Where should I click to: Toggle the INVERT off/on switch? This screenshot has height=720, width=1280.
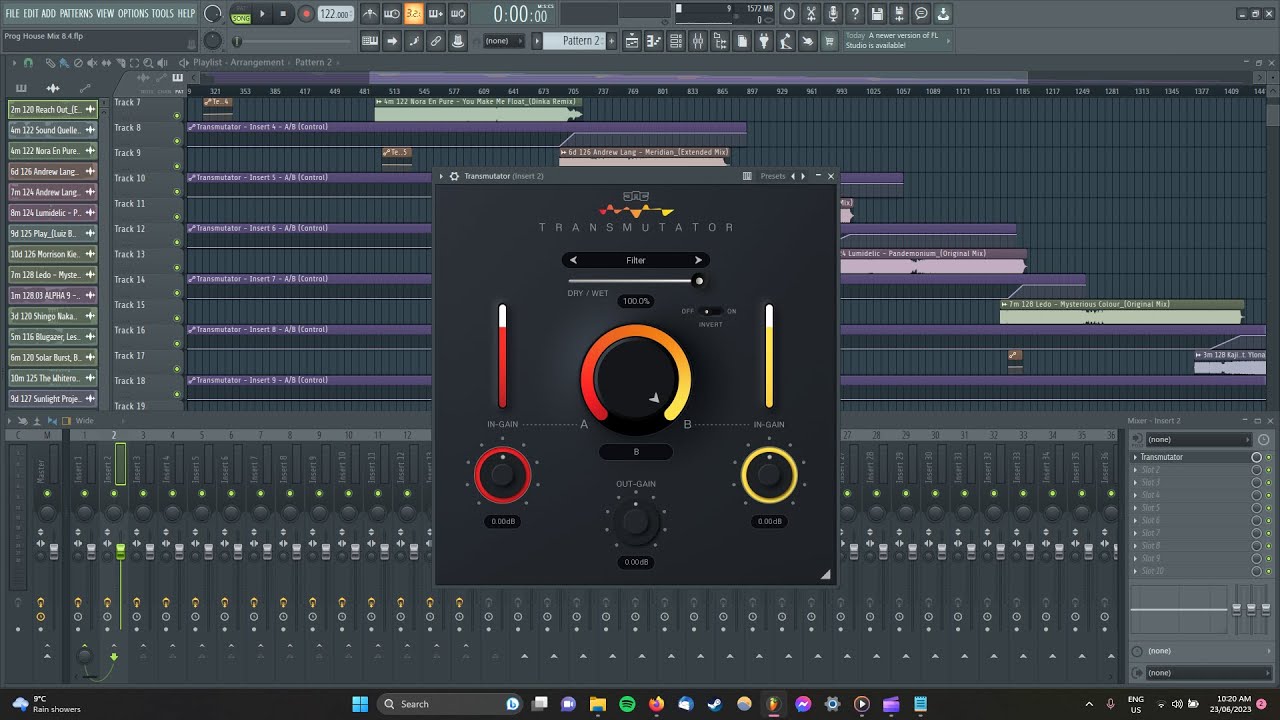710,311
